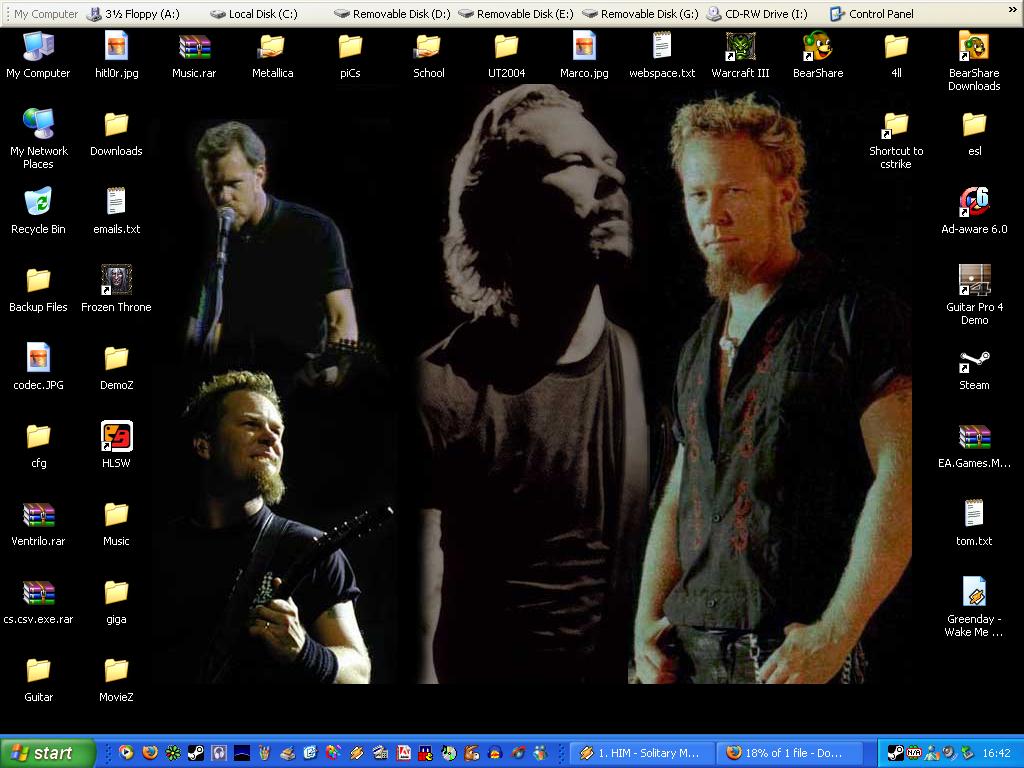Expand the My Computer toolbar overflow chevron
The height and width of the screenshot is (768, 1024).
pyautogui.click(x=1013, y=14)
